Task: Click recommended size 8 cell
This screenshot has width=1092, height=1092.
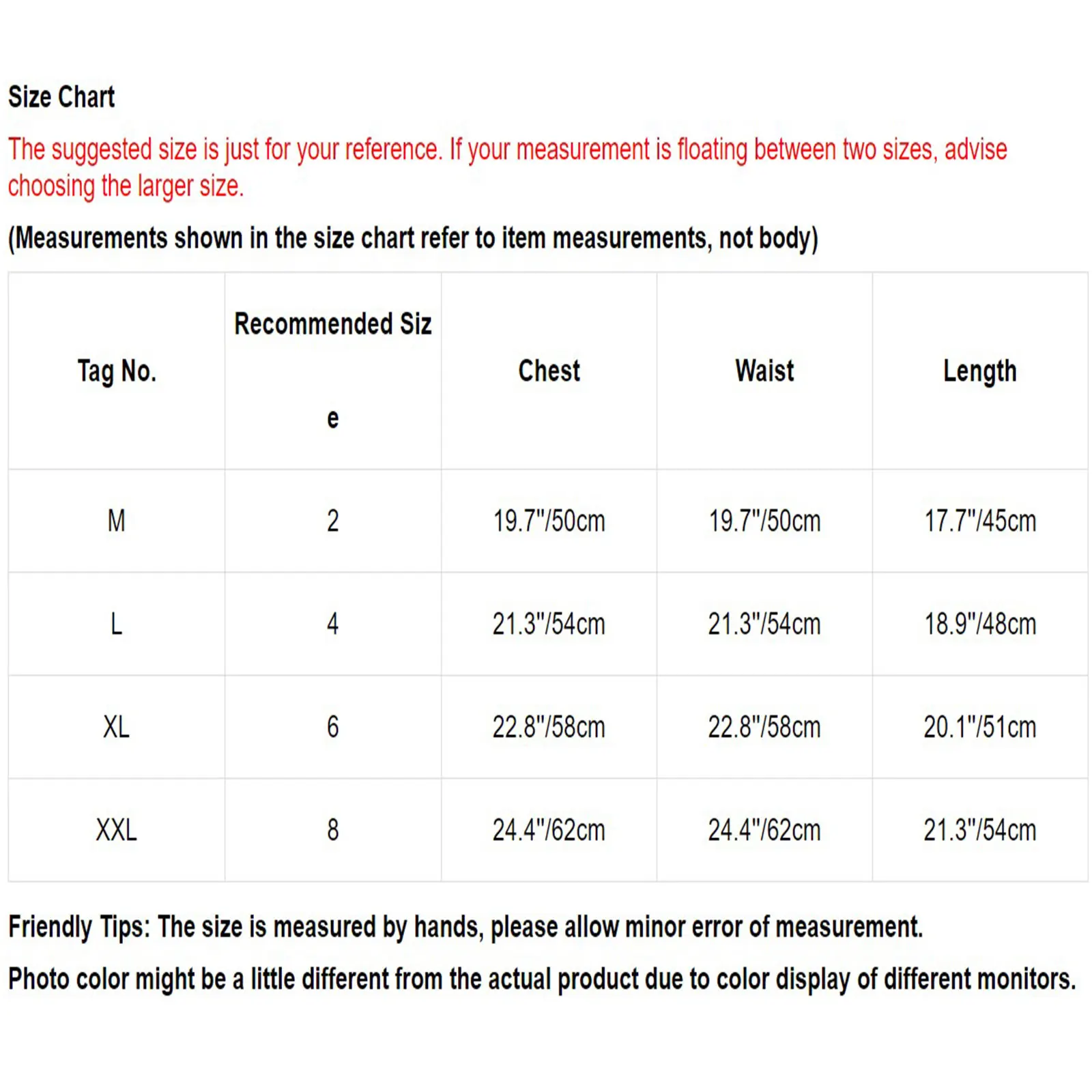Action: coord(332,830)
